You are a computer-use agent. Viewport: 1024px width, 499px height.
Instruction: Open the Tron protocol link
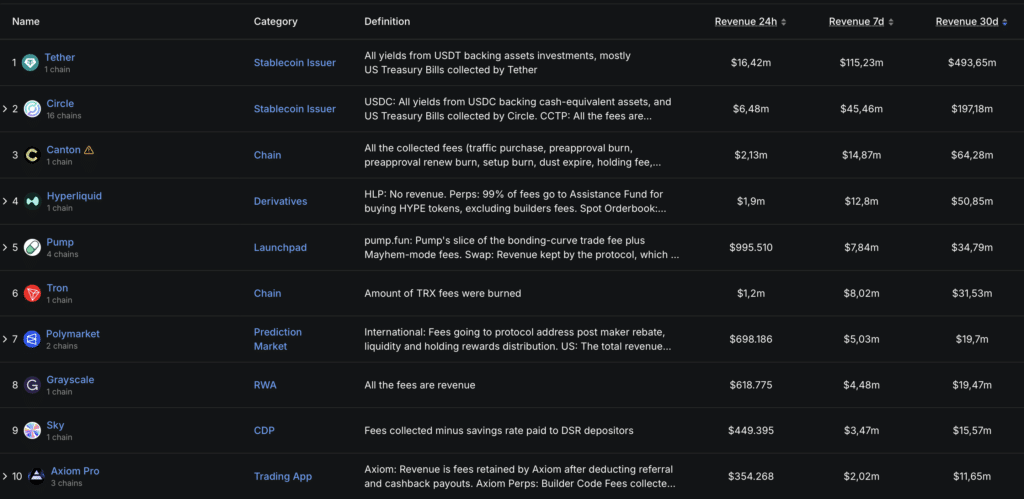(57, 288)
